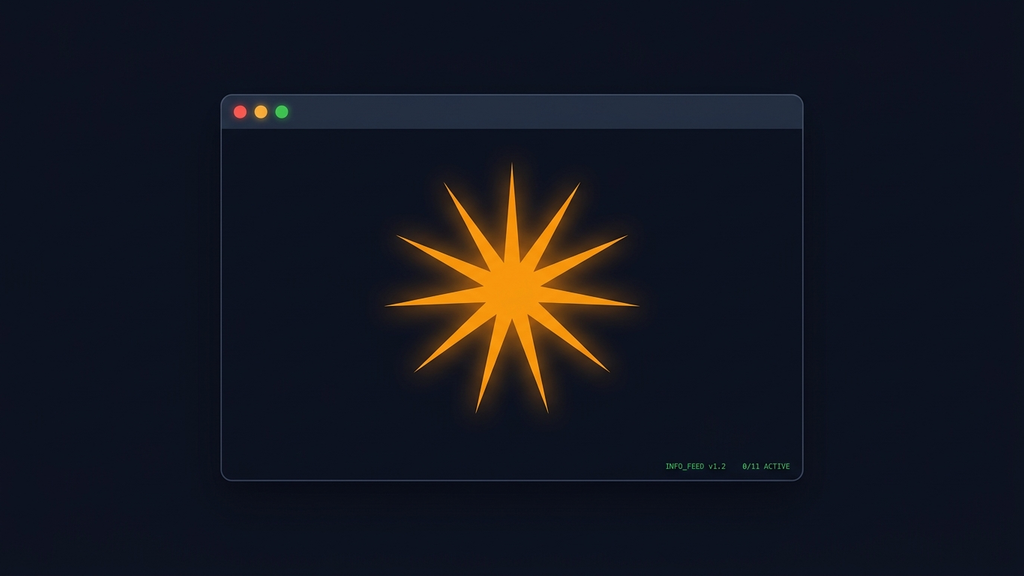Close the window with the red button
1024x576 pixels.
240,112
